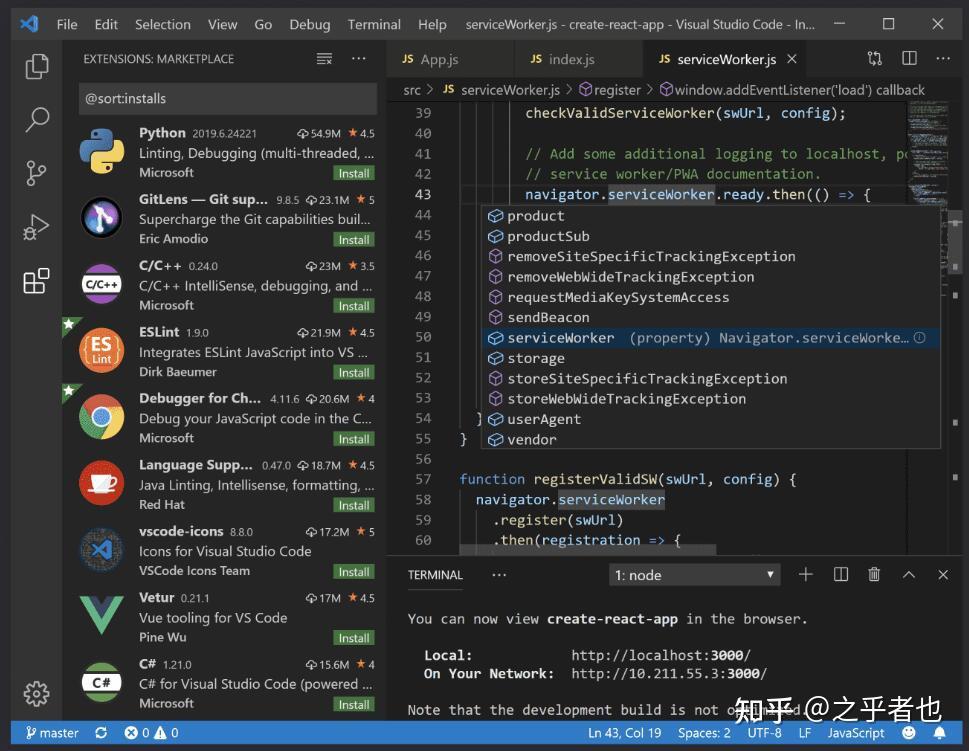Open errors and warnings count in status bar
Image resolution: width=969 pixels, height=751 pixels.
(151, 733)
